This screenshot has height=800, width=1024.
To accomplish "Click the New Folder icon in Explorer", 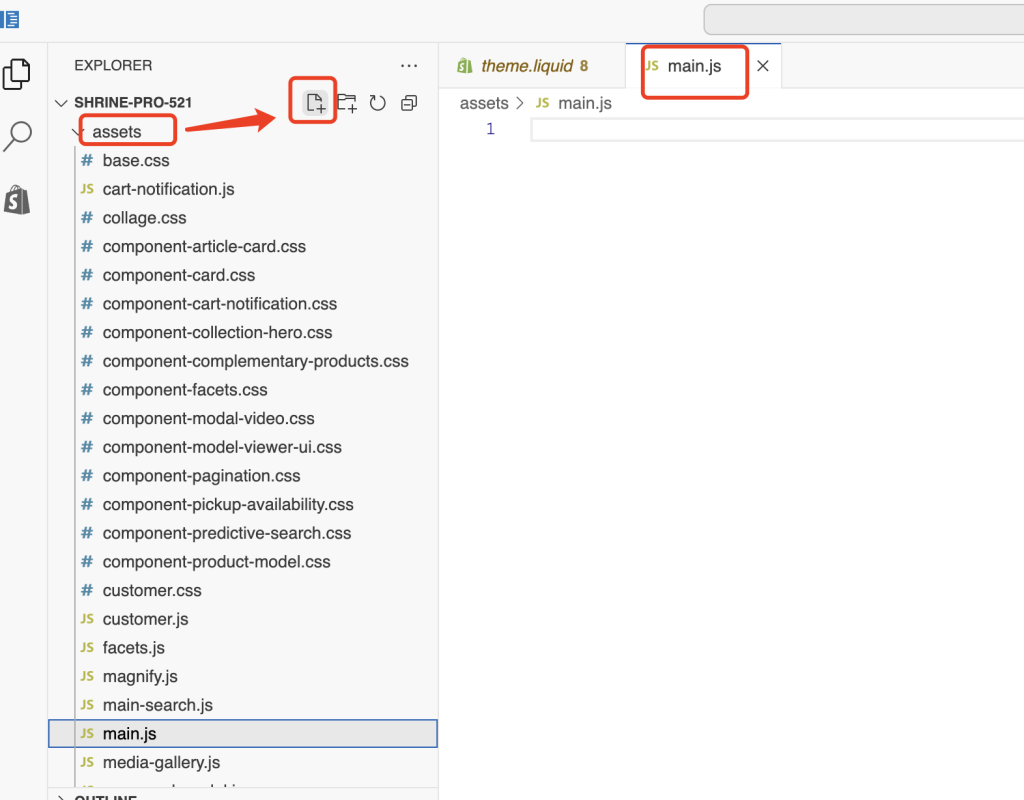I will coord(347,102).
